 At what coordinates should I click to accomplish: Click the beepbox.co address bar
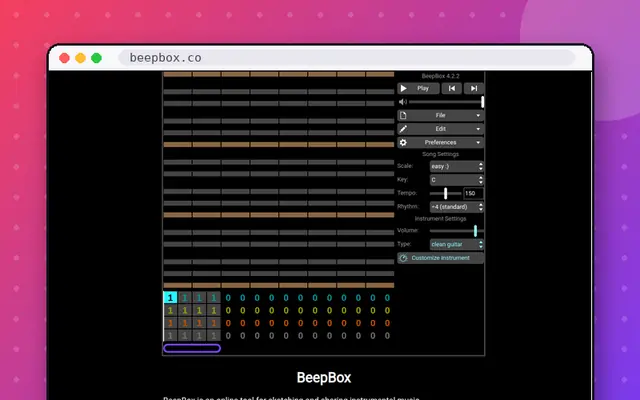(347, 58)
